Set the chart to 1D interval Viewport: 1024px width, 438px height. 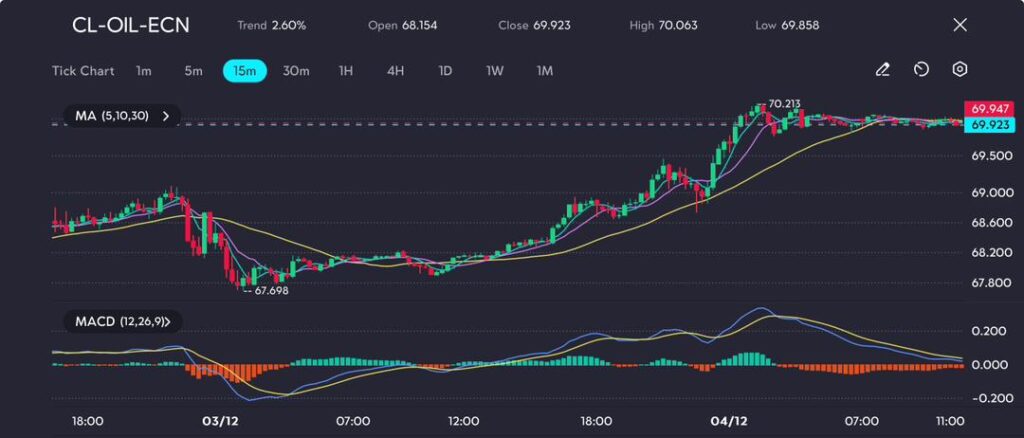[445, 71]
